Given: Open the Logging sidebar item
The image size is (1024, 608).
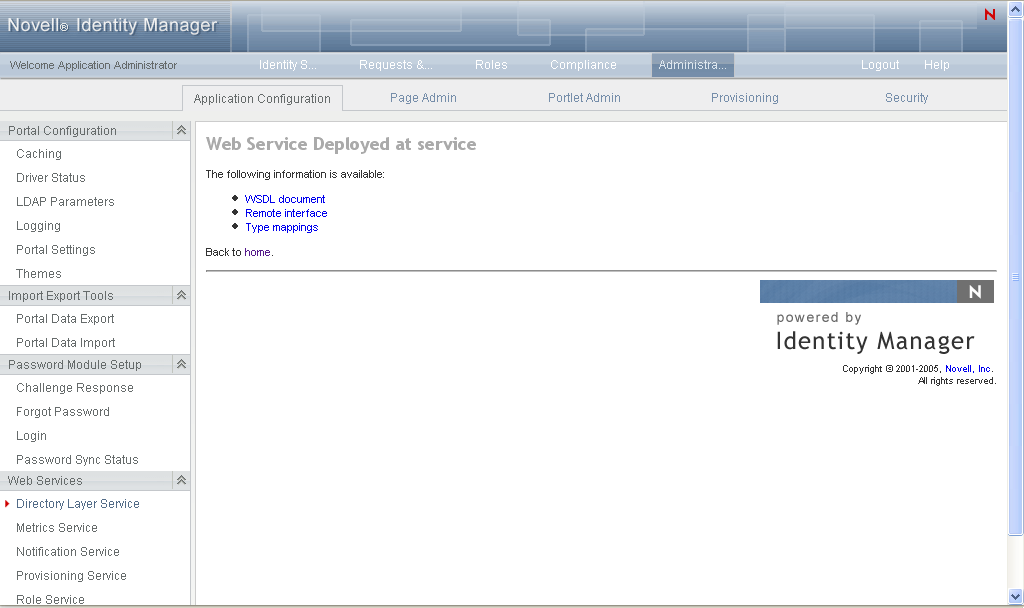Looking at the screenshot, I should click(x=39, y=225).
